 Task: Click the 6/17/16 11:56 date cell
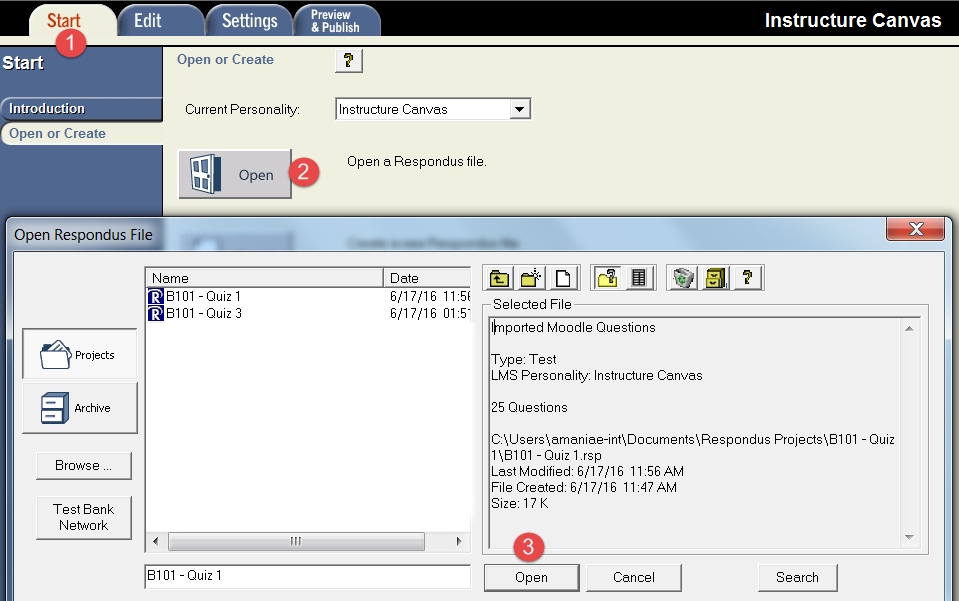[430, 297]
